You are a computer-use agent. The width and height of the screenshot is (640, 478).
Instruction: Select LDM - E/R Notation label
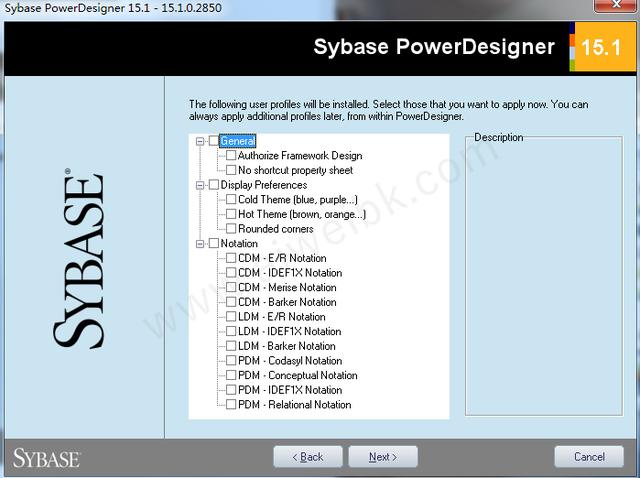tap(282, 318)
